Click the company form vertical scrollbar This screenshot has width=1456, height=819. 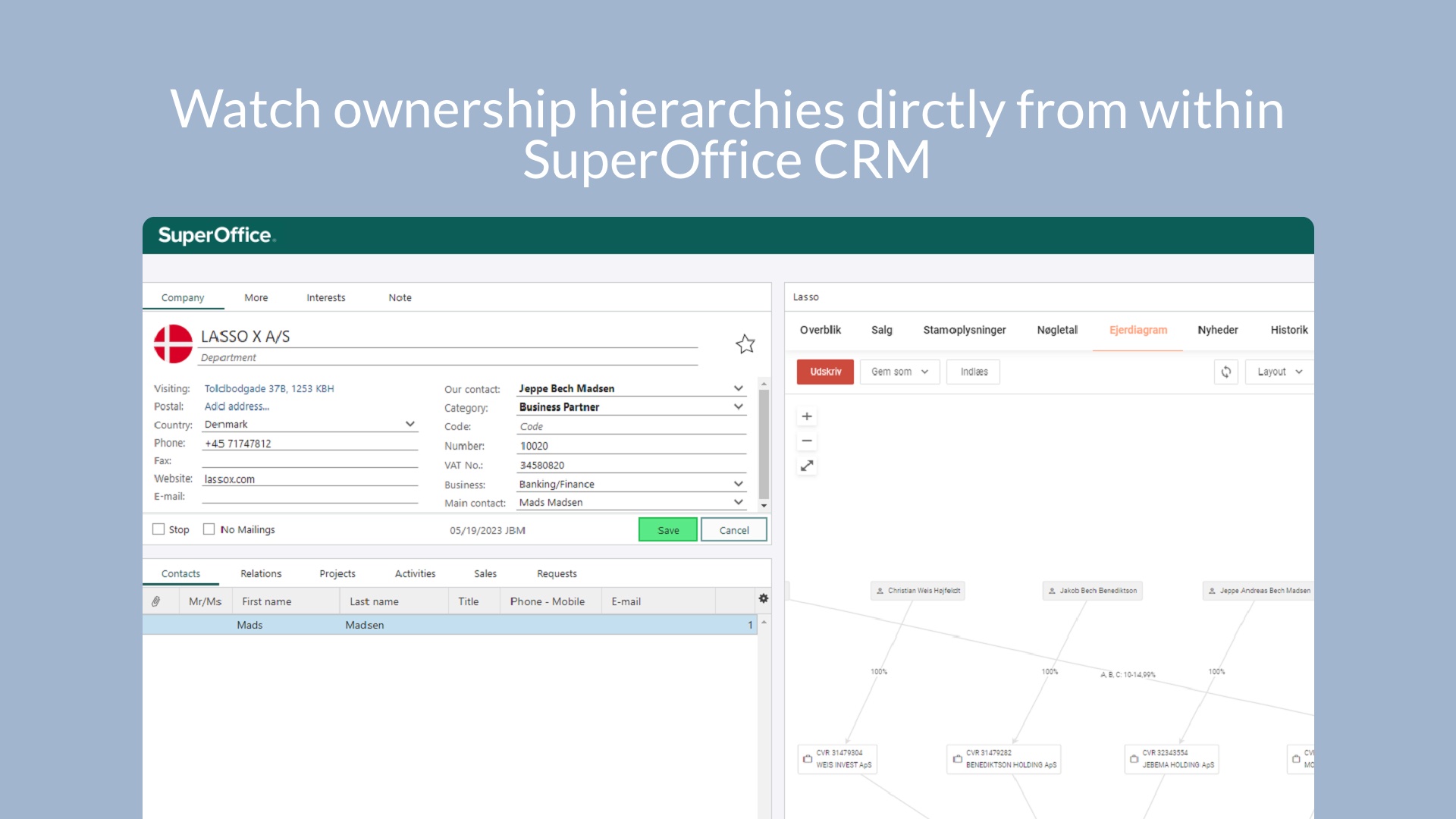coord(764,444)
